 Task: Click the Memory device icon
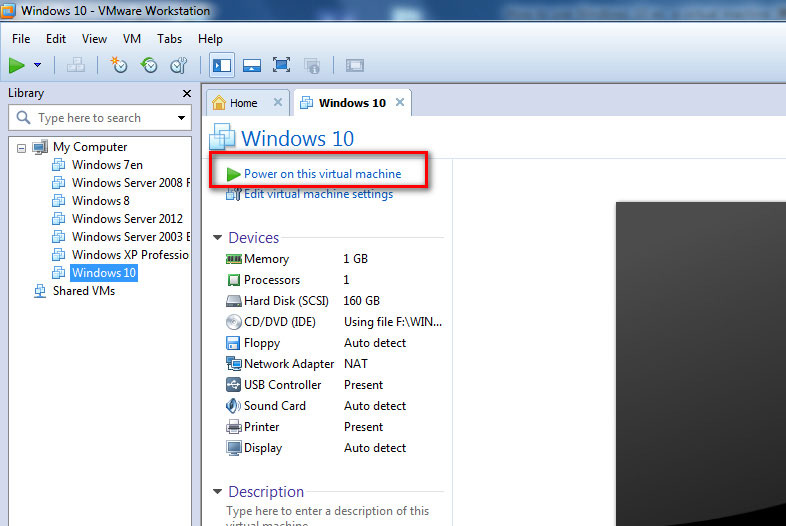(234, 259)
